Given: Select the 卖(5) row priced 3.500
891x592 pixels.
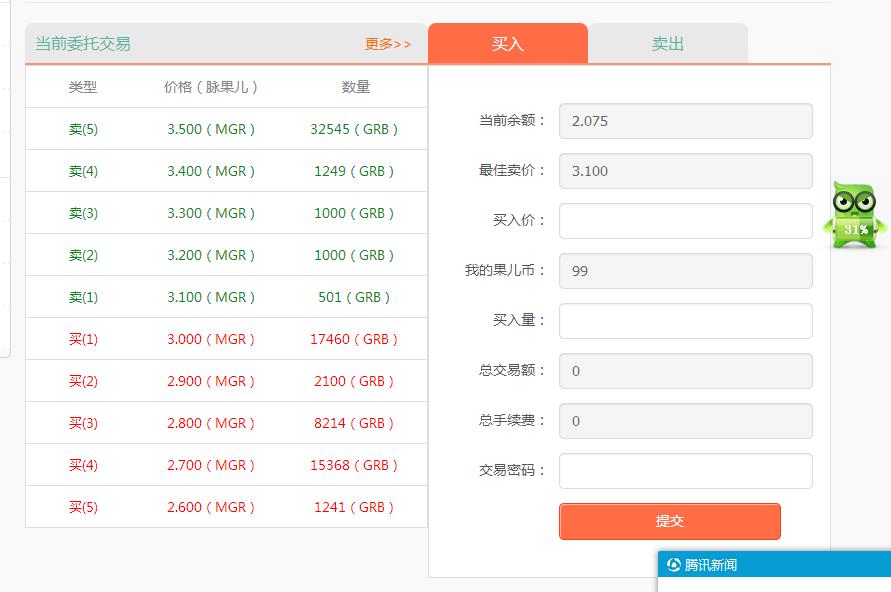Looking at the screenshot, I should coord(227,128).
